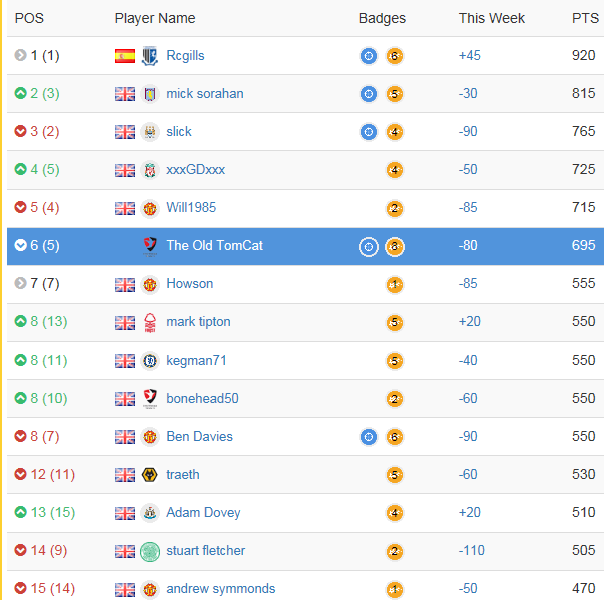604x600 pixels.
Task: Click the blue badge on Ben Davies' row
Action: pyautogui.click(x=369, y=437)
